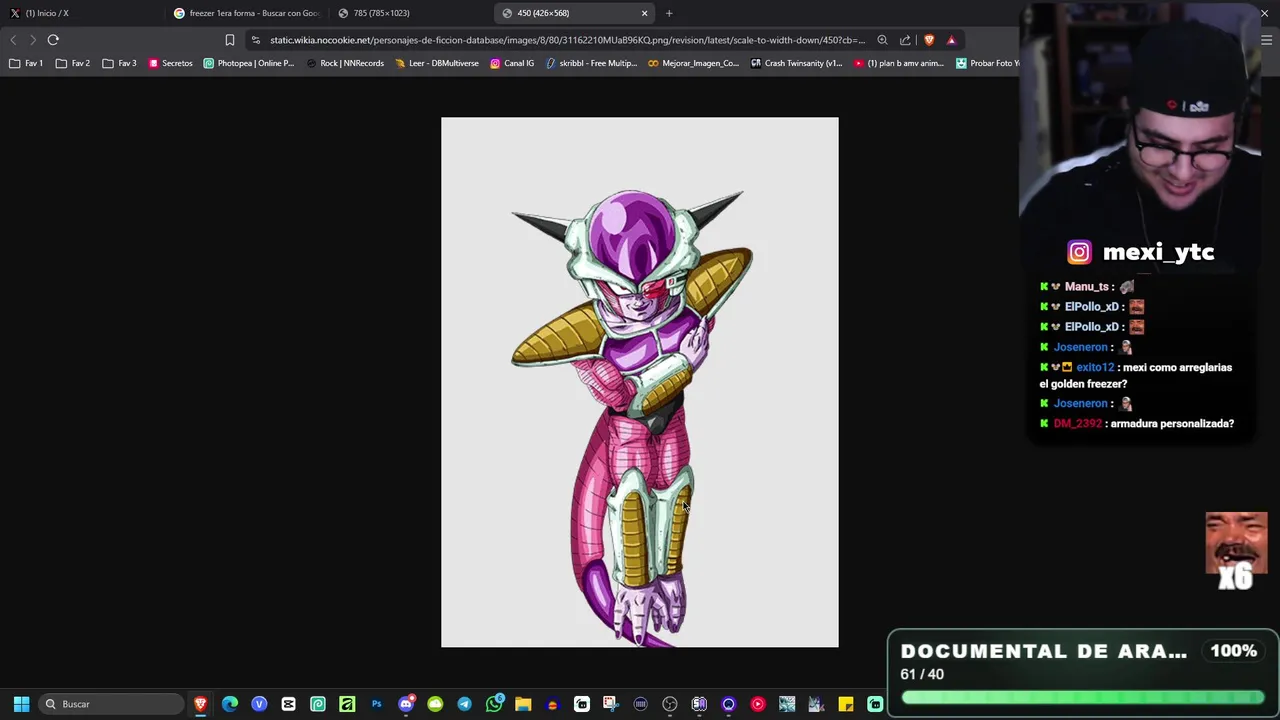Open CapCut from the taskbar
The width and height of the screenshot is (1280, 720).
[288, 704]
